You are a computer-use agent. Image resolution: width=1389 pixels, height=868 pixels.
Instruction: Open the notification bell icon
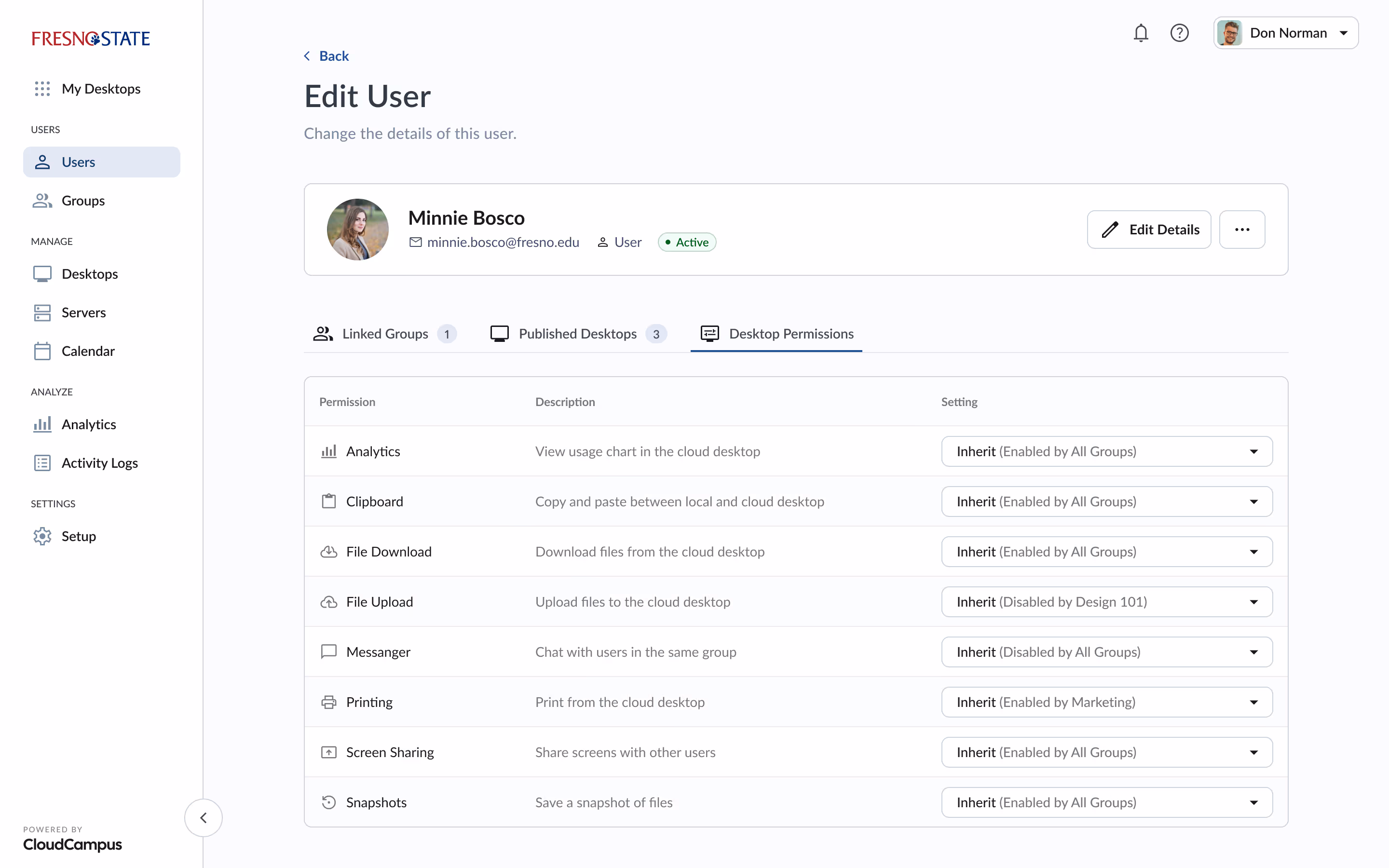point(1141,33)
